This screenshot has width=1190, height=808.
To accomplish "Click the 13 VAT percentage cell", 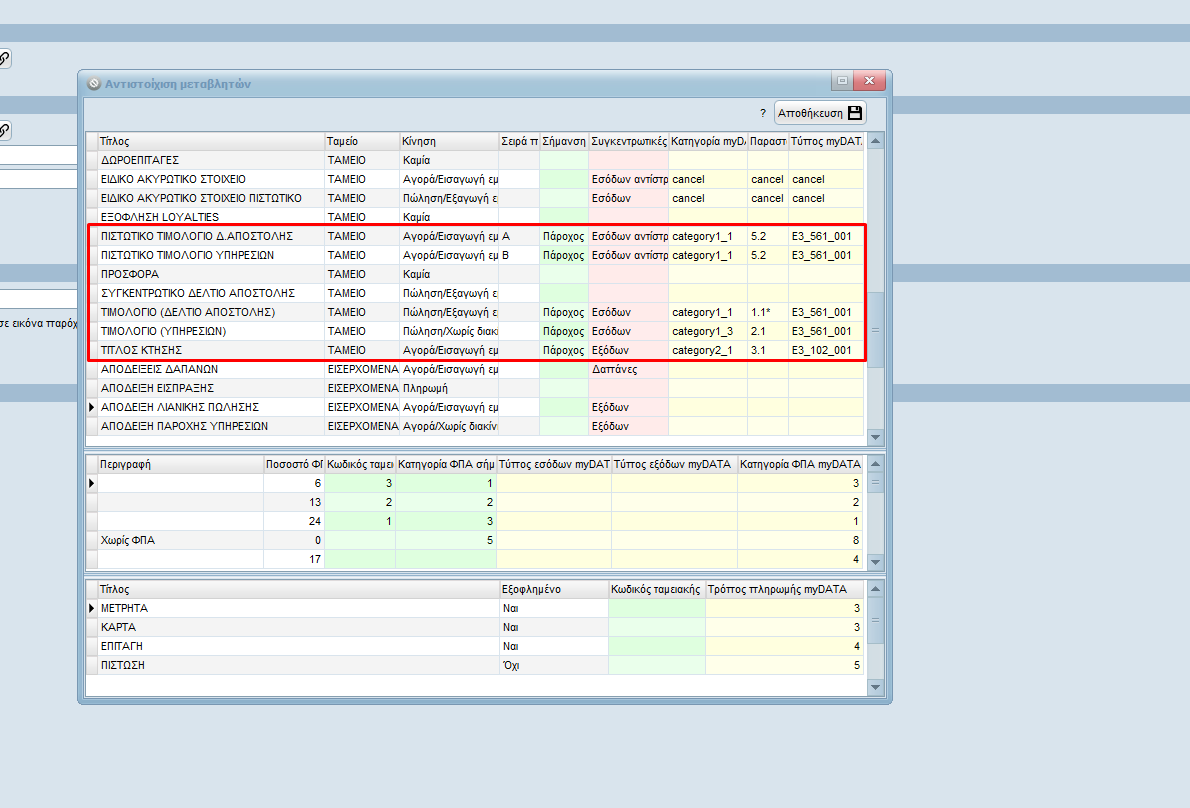I will (294, 502).
